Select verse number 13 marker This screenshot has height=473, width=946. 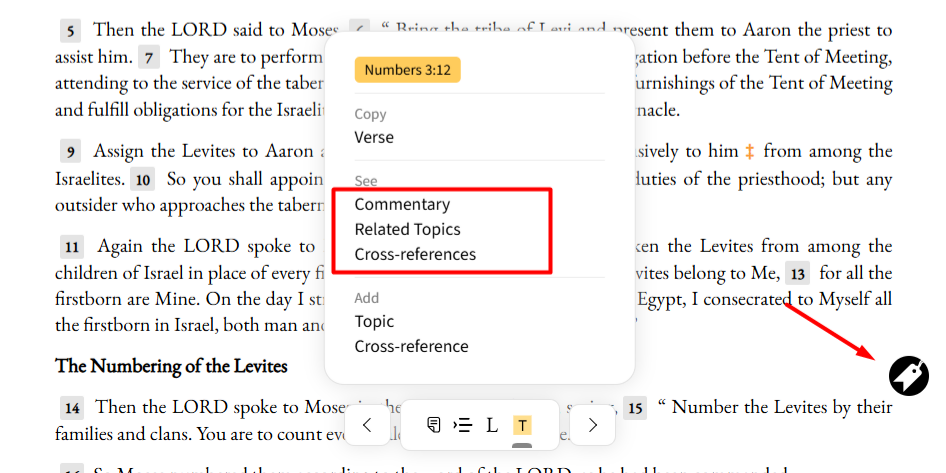click(x=798, y=275)
